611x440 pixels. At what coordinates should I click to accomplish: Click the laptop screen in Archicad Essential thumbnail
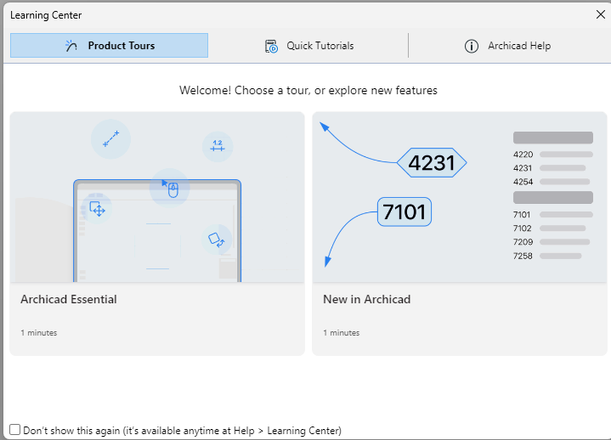click(157, 232)
